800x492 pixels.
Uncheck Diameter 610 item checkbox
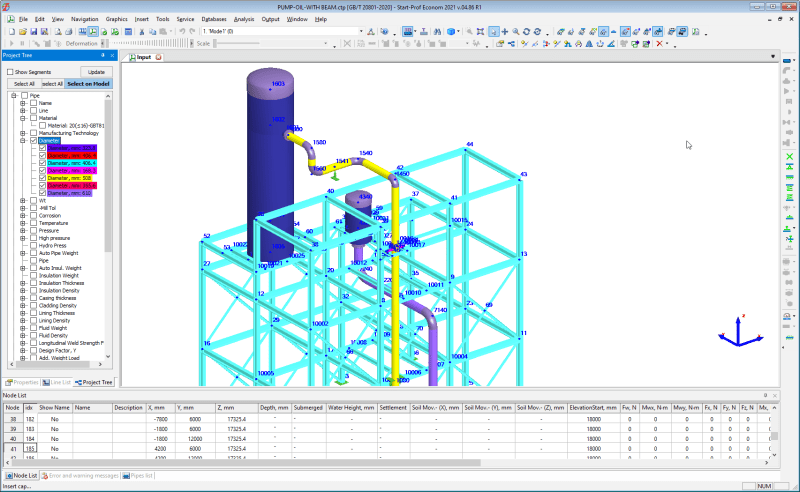pos(42,193)
